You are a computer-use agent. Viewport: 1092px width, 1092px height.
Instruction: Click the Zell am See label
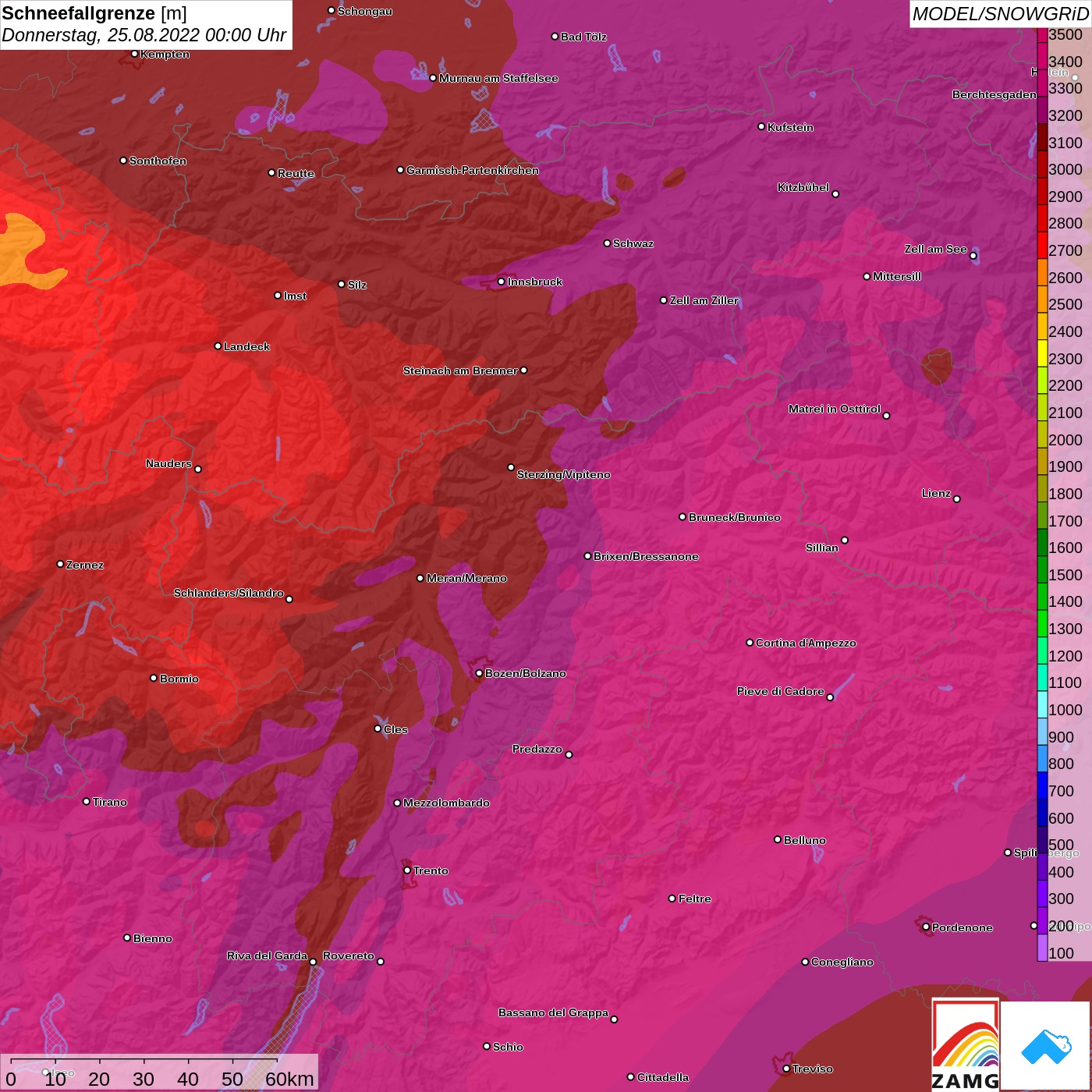pos(935,249)
